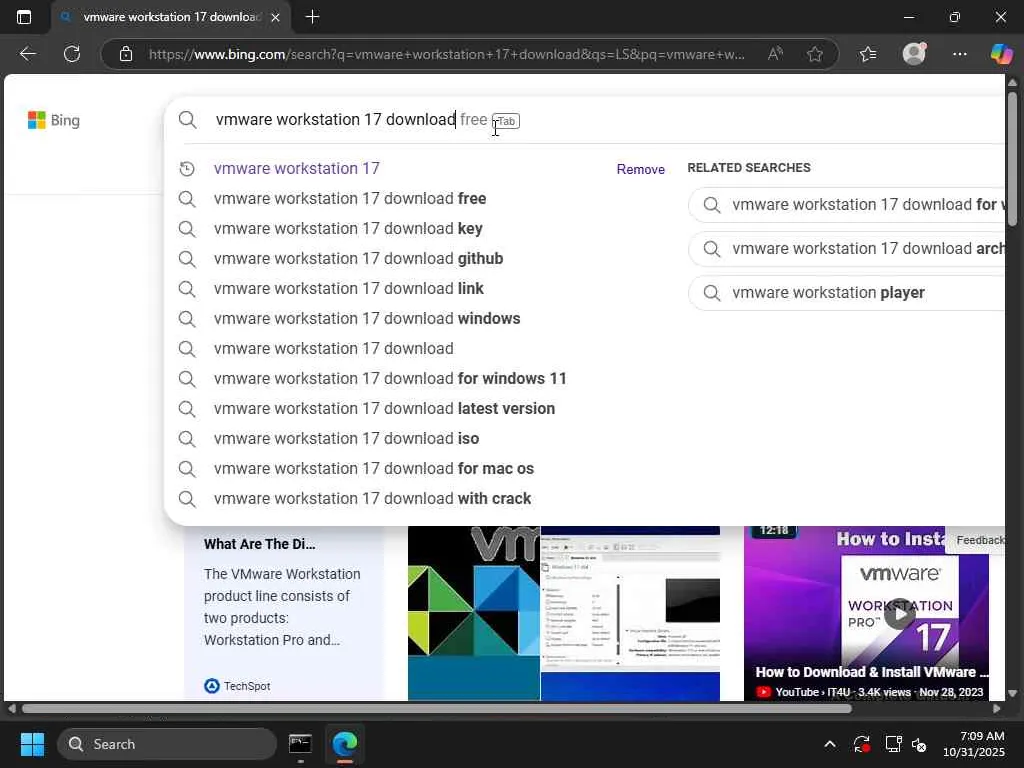Viewport: 1024px width, 768px height.
Task: Select the vmware workstation 17 download tab
Action: 171,18
